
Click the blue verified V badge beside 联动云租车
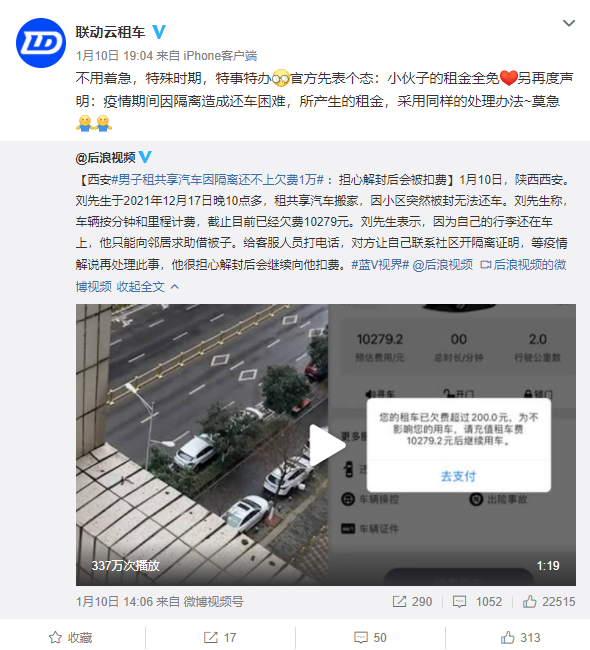point(159,32)
